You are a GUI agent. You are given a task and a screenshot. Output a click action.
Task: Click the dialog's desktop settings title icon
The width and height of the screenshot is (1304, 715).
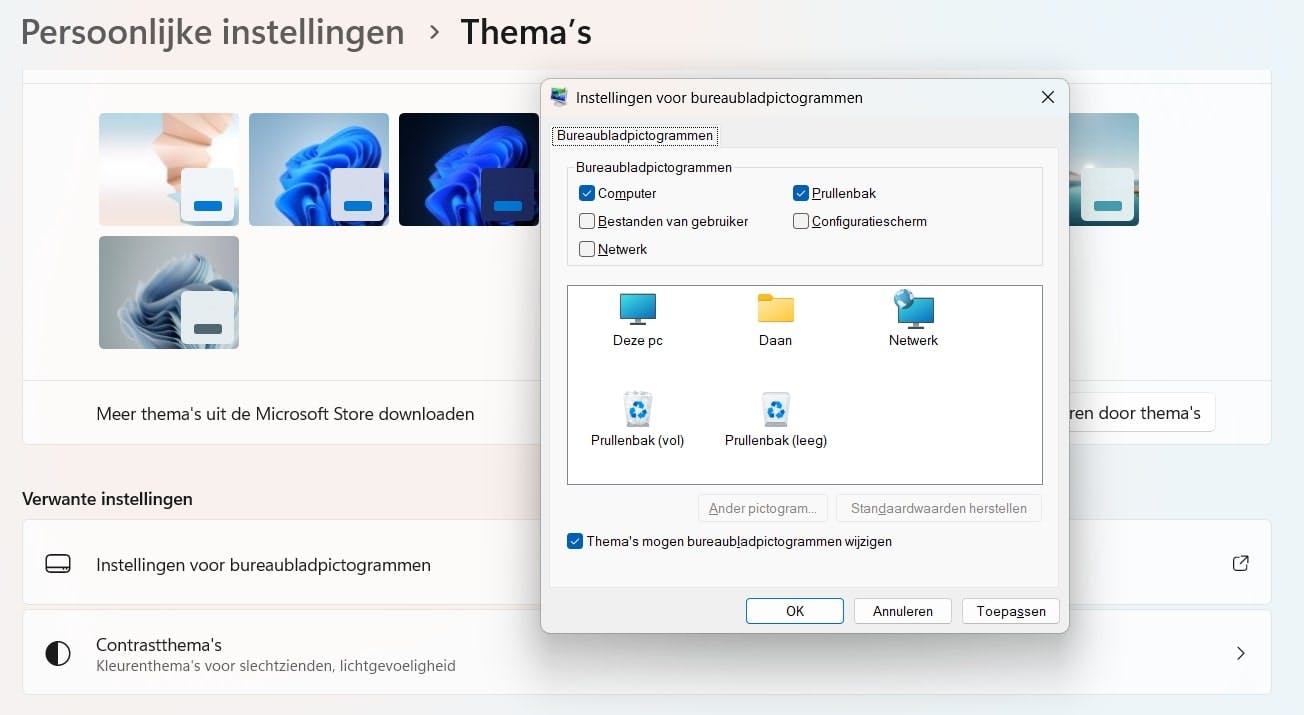[x=559, y=97]
